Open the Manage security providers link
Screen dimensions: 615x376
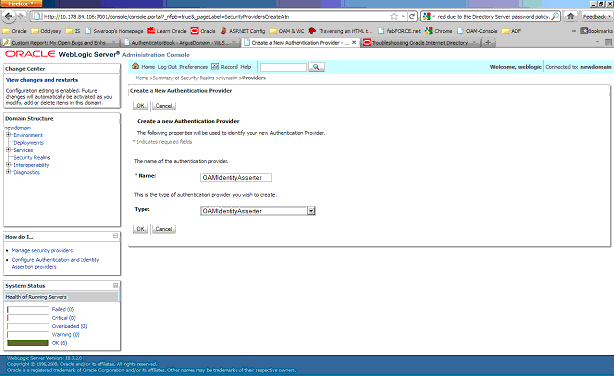[42, 250]
